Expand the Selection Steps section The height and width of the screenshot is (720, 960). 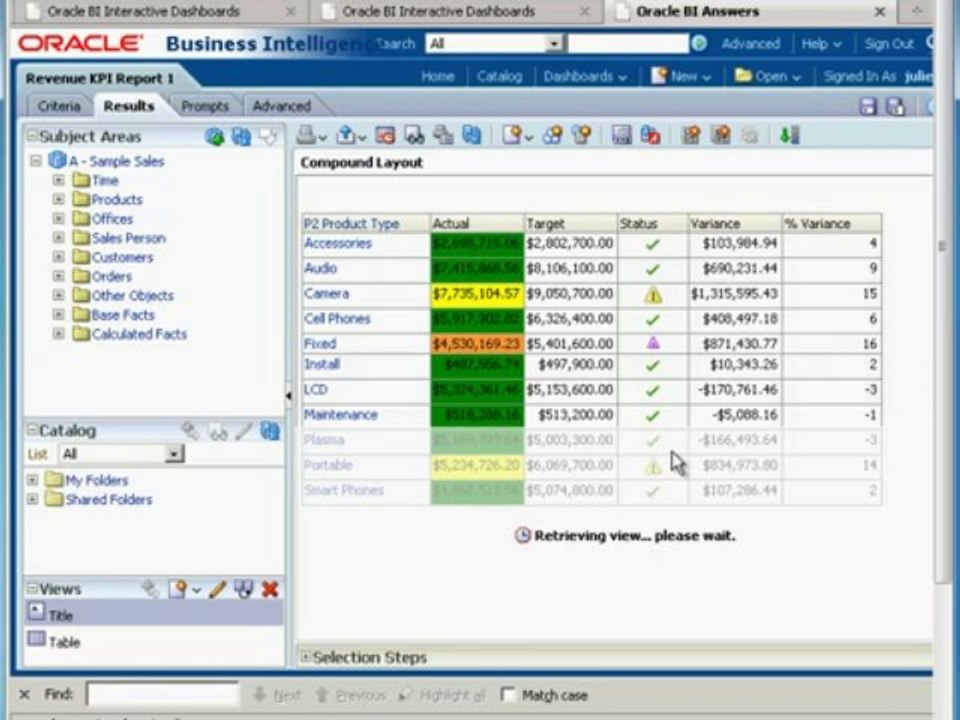tap(306, 657)
